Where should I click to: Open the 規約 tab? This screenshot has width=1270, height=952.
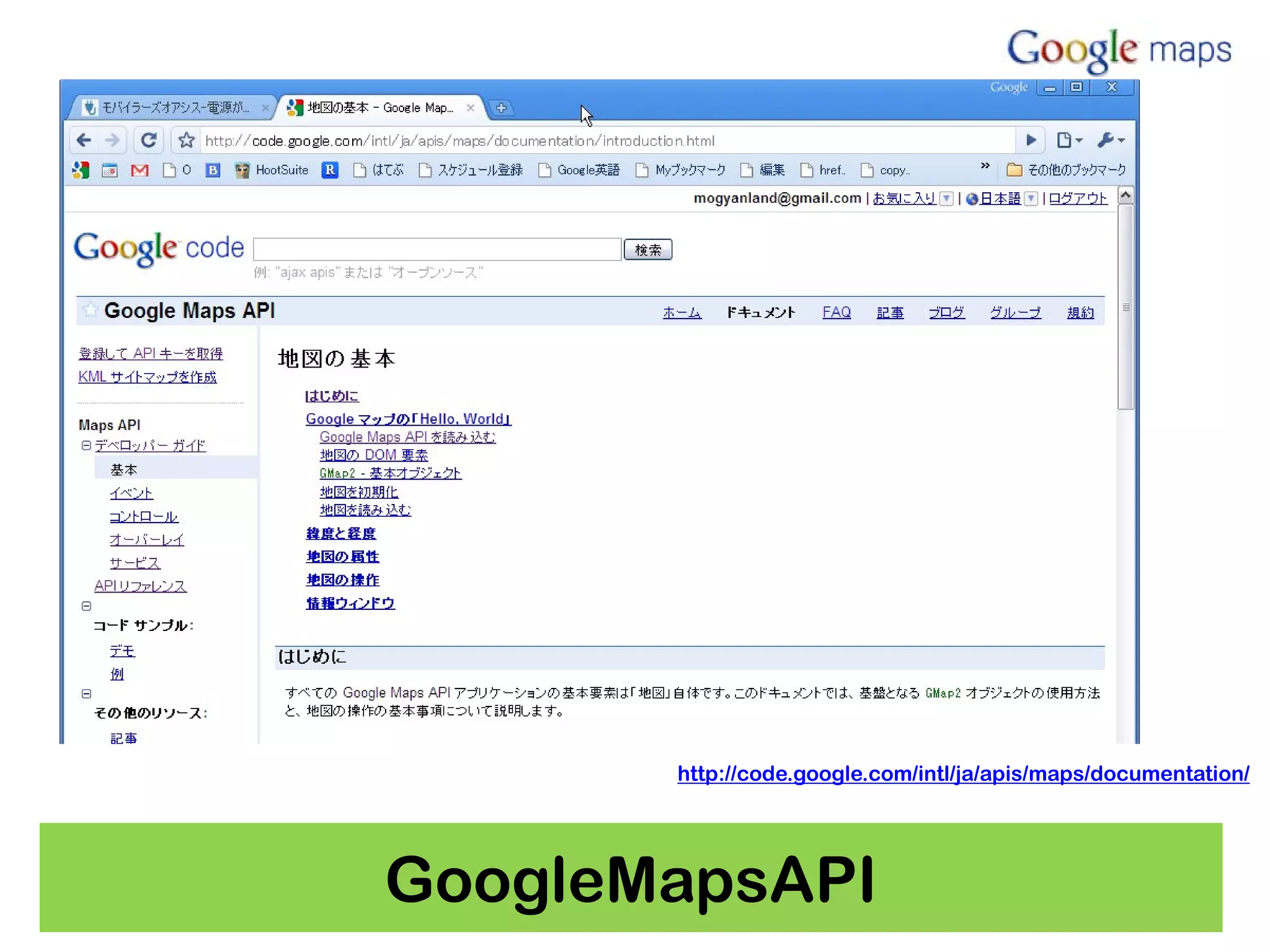point(1080,312)
